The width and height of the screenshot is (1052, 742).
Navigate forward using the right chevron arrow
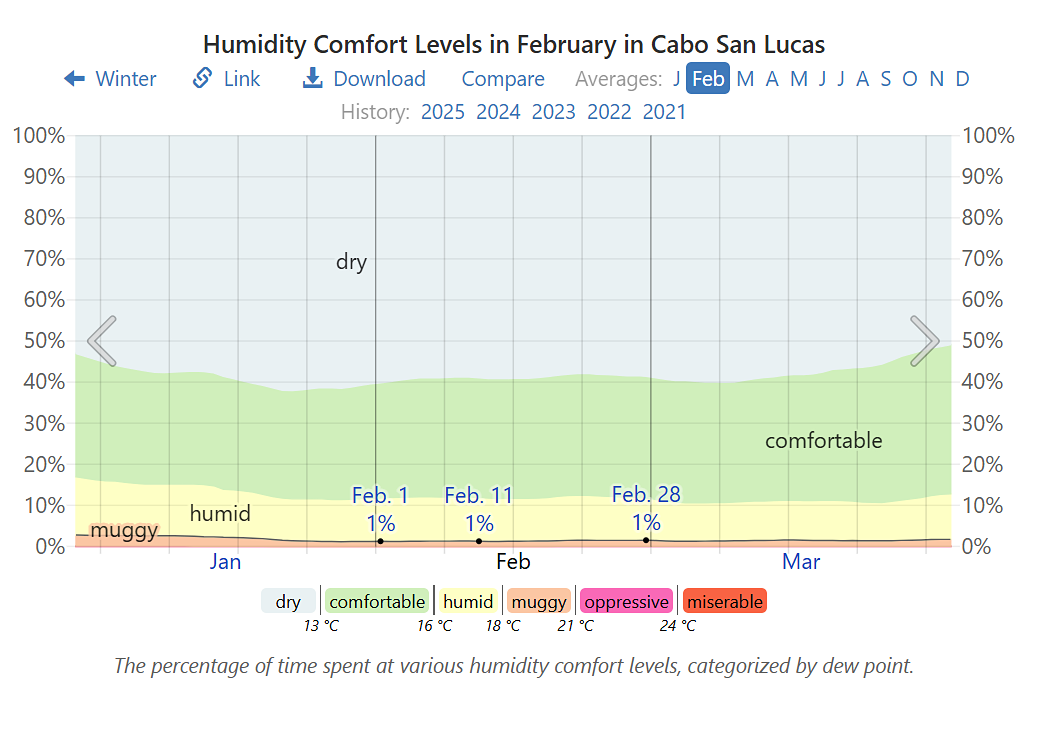[x=925, y=341]
